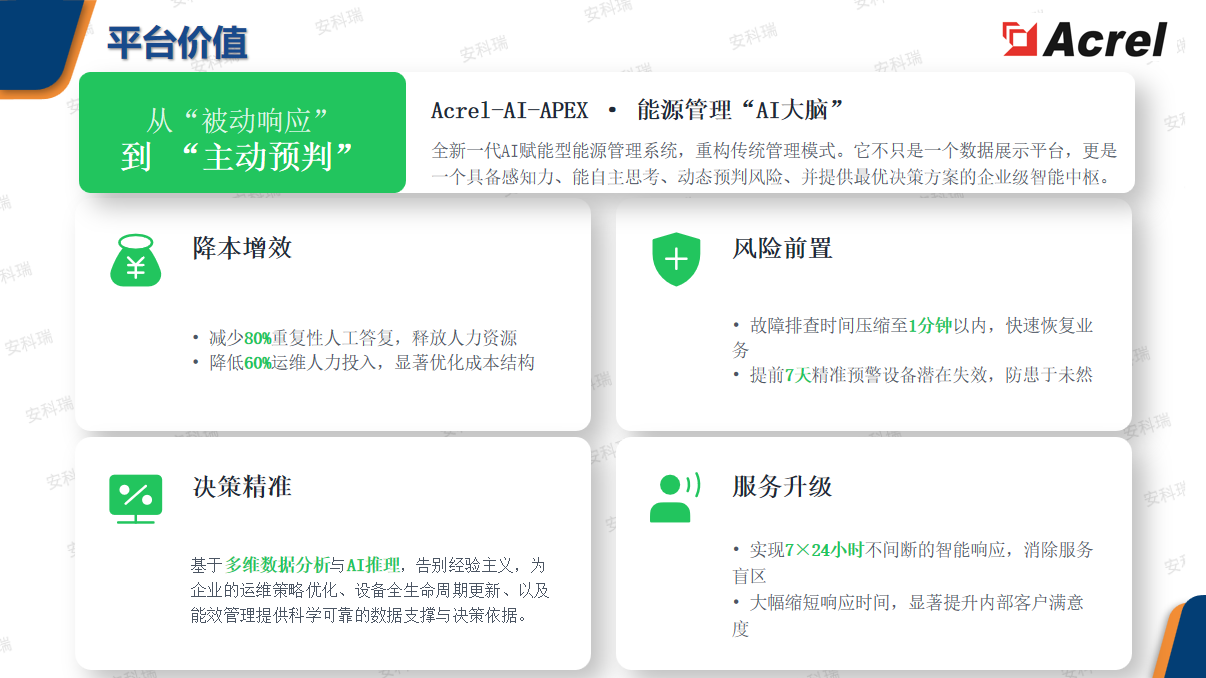Click the green 多维数据分析 text
The image size is (1206, 678).
tap(277, 565)
